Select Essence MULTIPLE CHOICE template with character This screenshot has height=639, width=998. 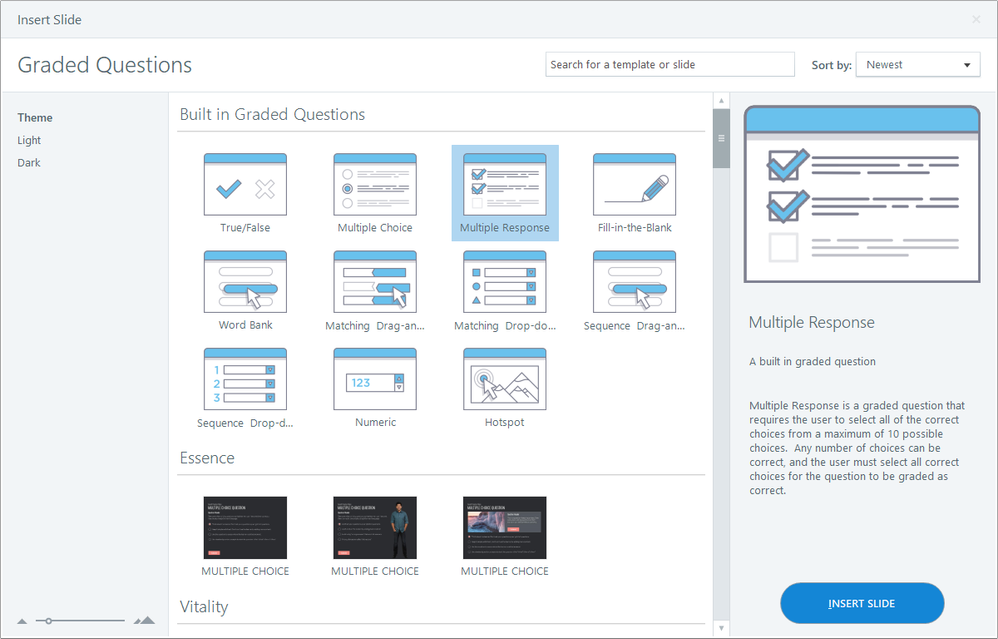(x=375, y=528)
